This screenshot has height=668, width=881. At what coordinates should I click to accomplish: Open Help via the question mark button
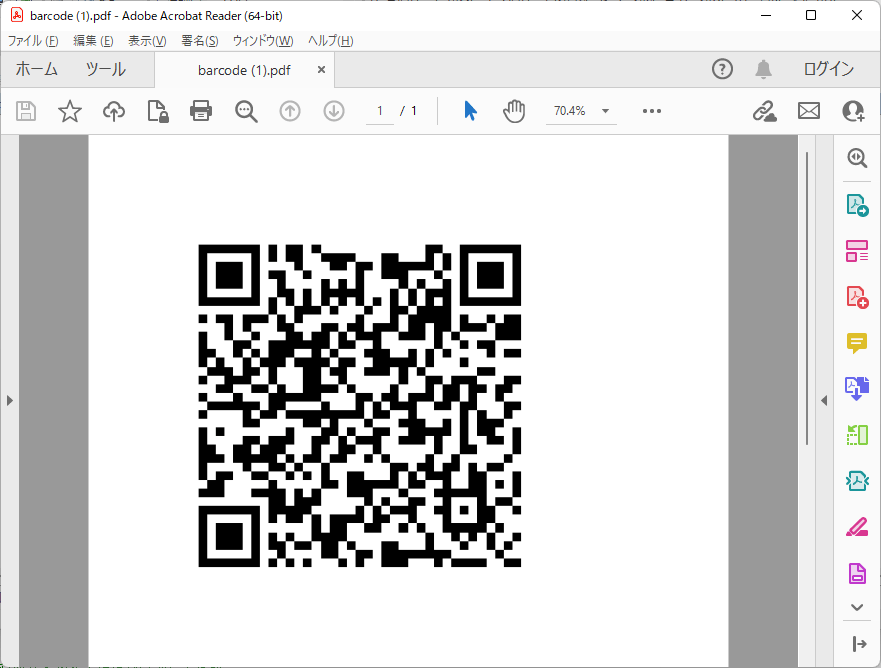pyautogui.click(x=722, y=69)
